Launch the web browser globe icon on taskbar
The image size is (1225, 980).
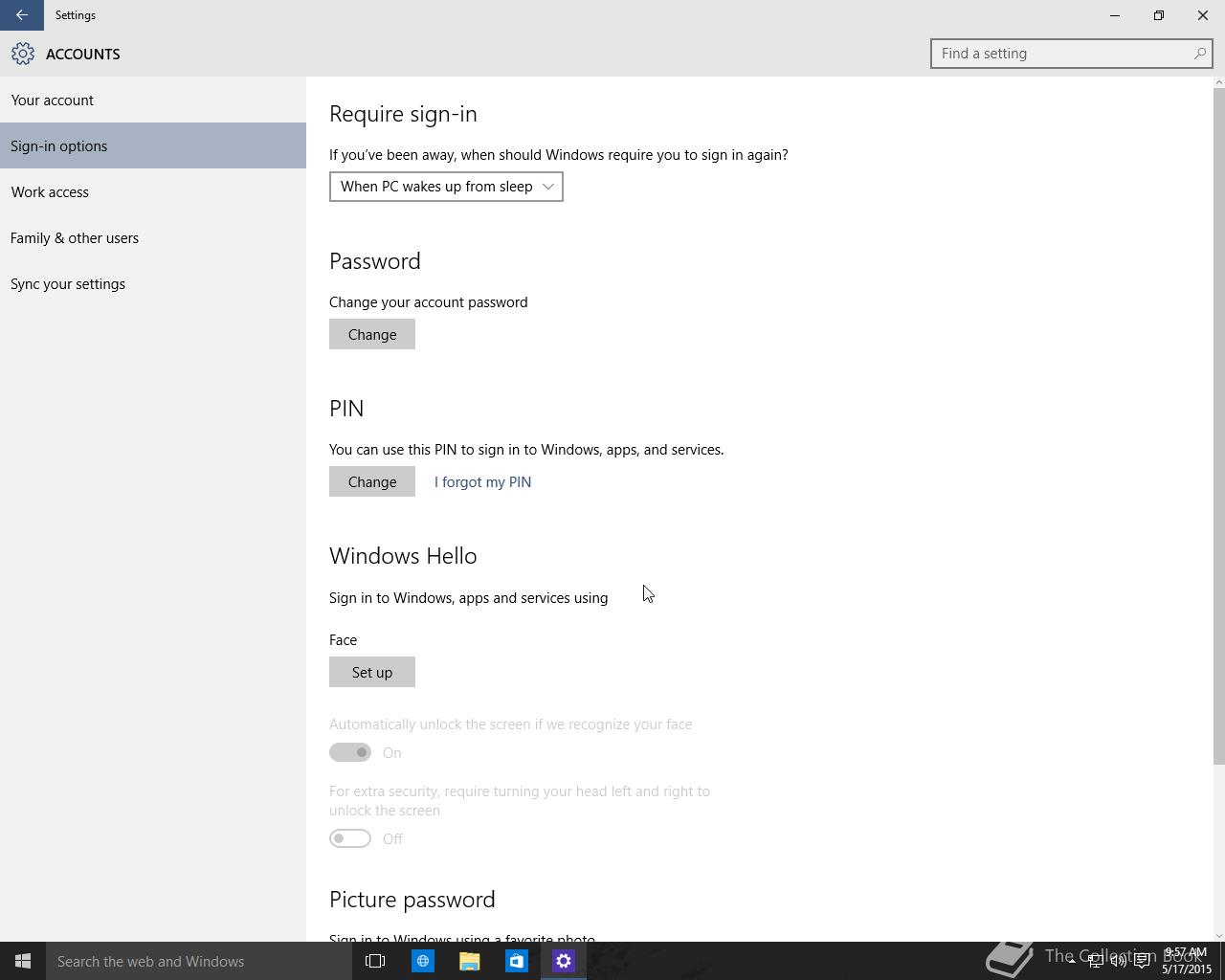pos(422,961)
